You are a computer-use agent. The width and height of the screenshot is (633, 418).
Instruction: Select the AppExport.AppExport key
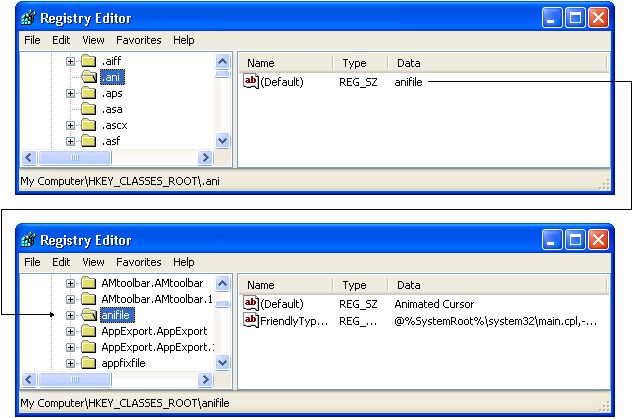click(x=153, y=331)
